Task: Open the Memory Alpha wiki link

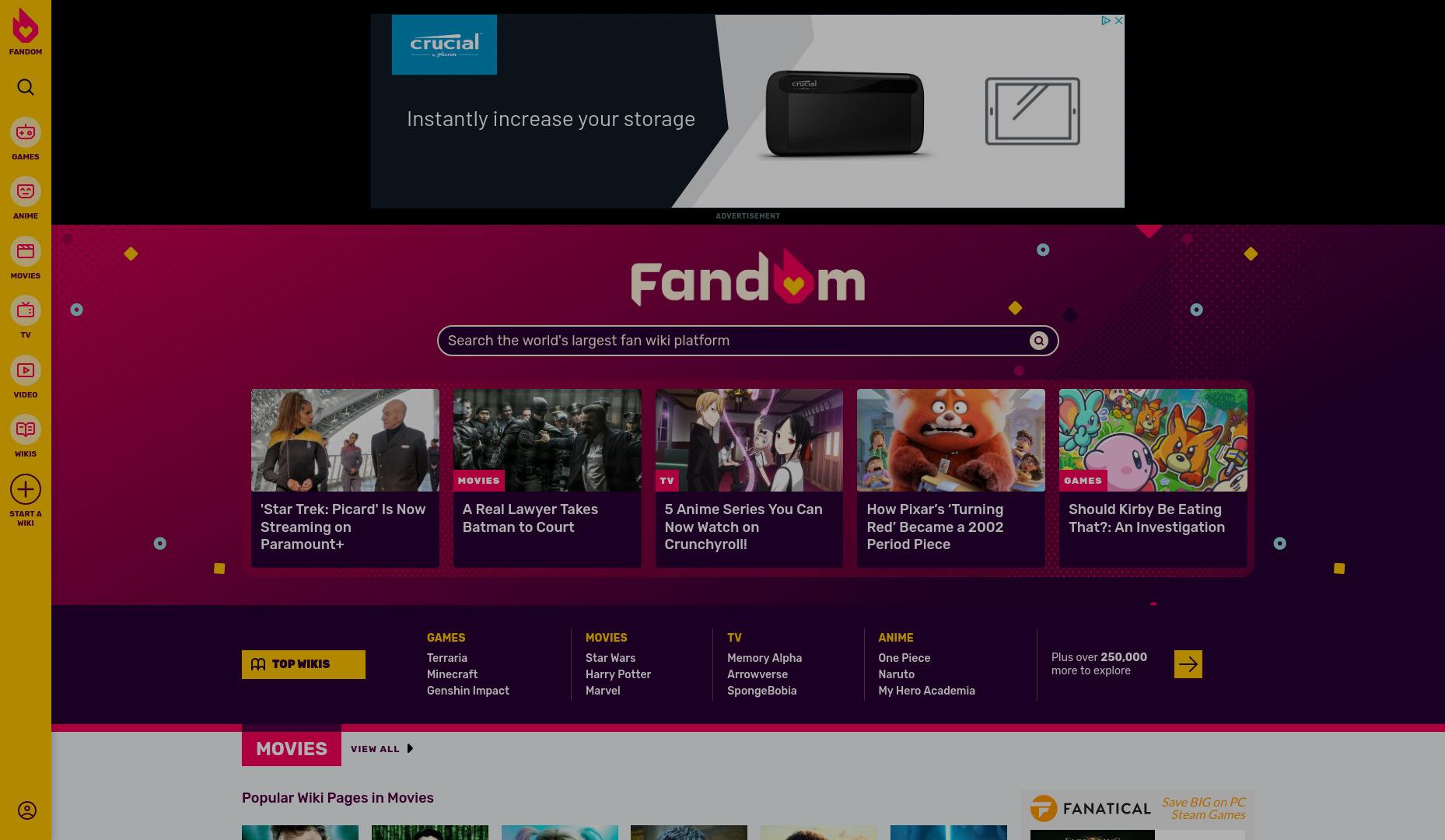Action: point(764,658)
